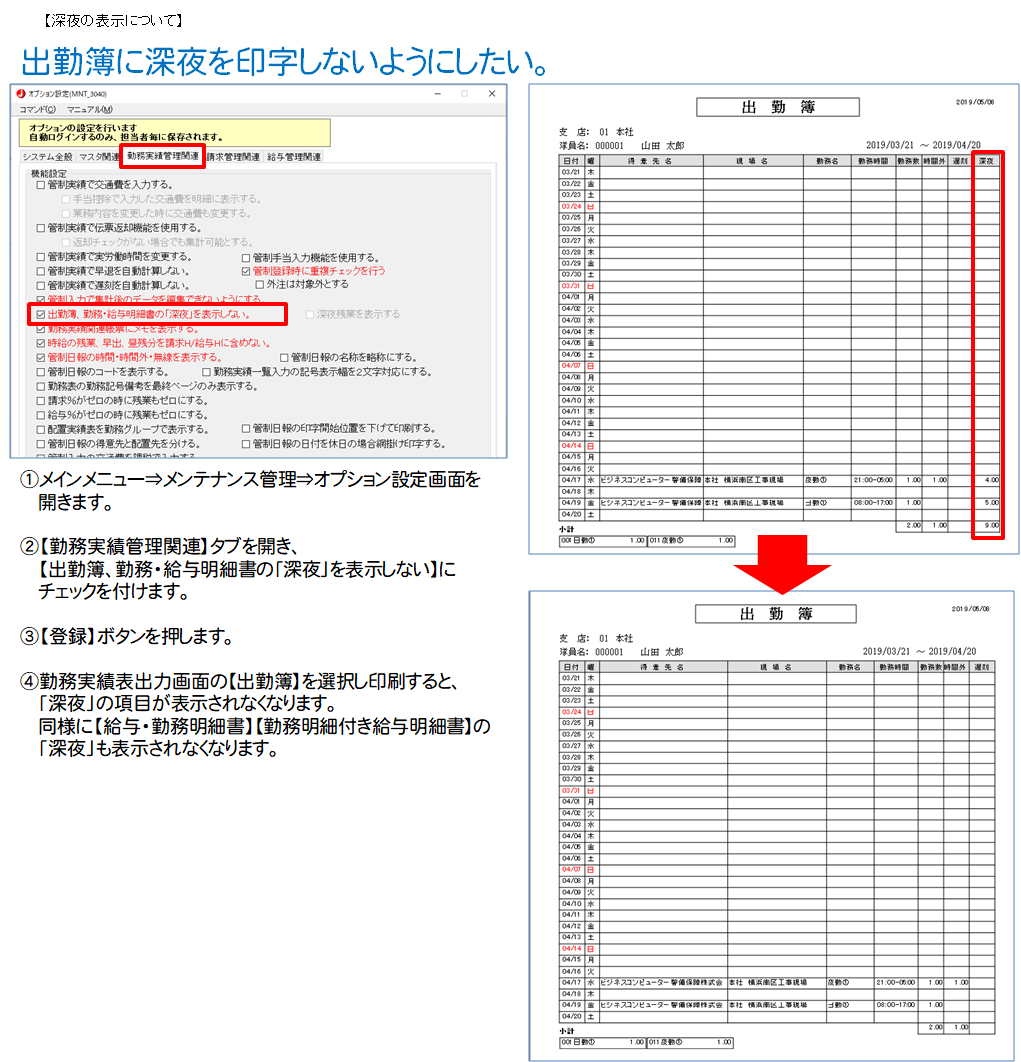Toggle 出勤簿「深夜」を表示しない checkbox

click(x=41, y=314)
